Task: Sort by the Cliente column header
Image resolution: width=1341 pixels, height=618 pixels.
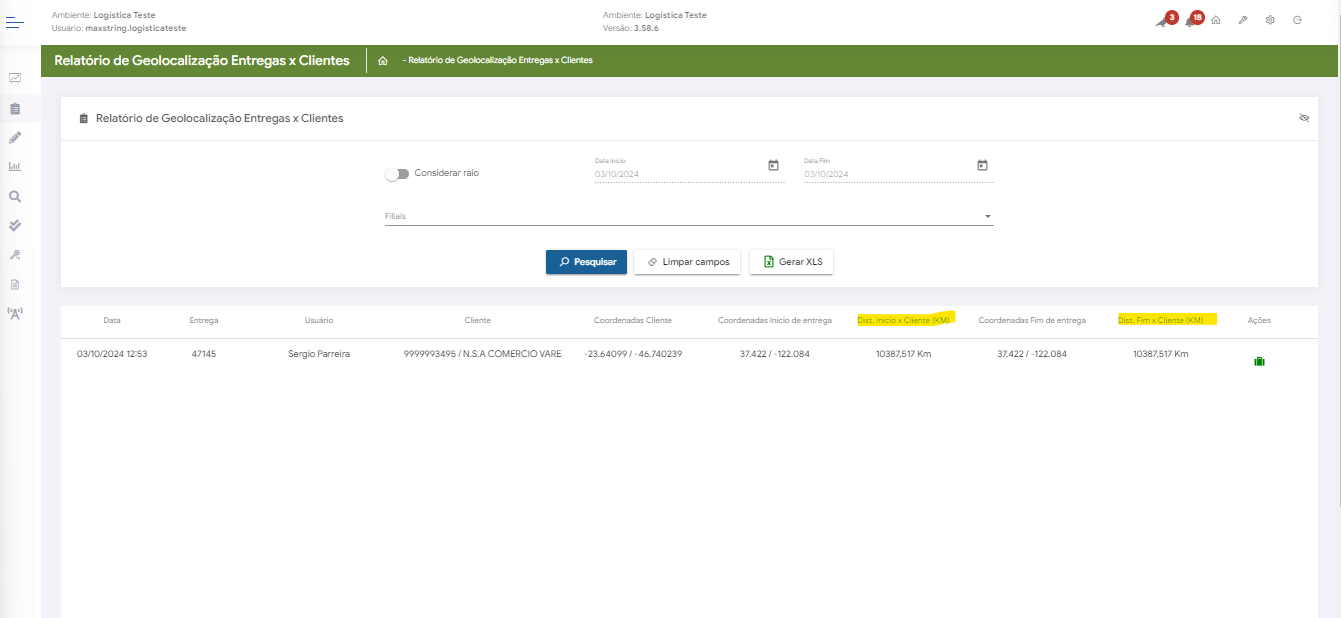Action: tap(477, 320)
